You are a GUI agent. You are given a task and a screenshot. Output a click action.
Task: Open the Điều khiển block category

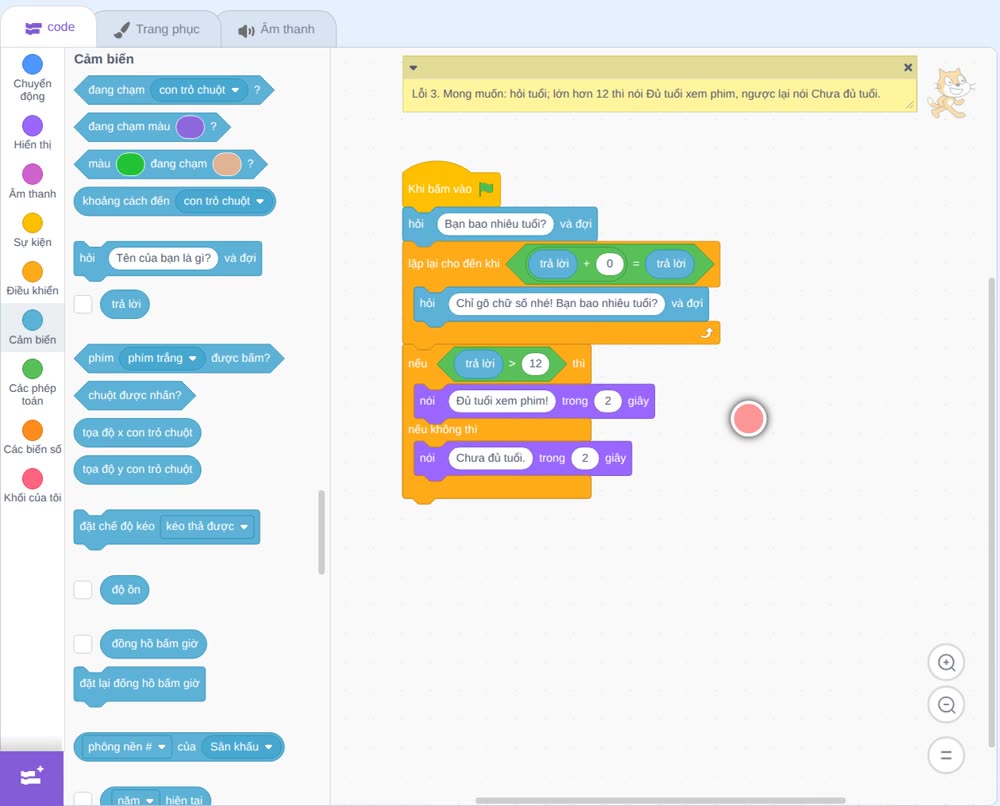coord(33,279)
